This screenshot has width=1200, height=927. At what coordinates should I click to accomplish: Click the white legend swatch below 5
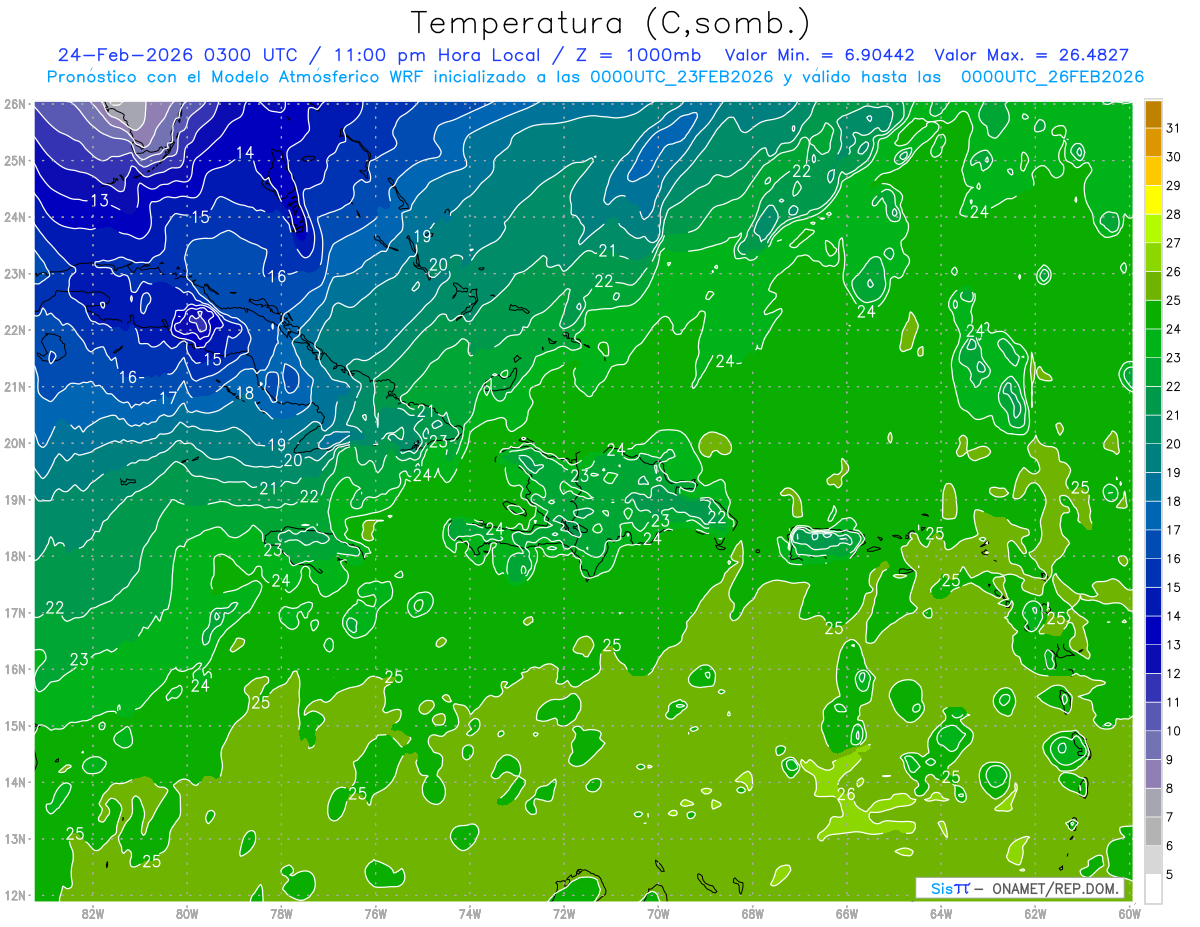[1153, 888]
